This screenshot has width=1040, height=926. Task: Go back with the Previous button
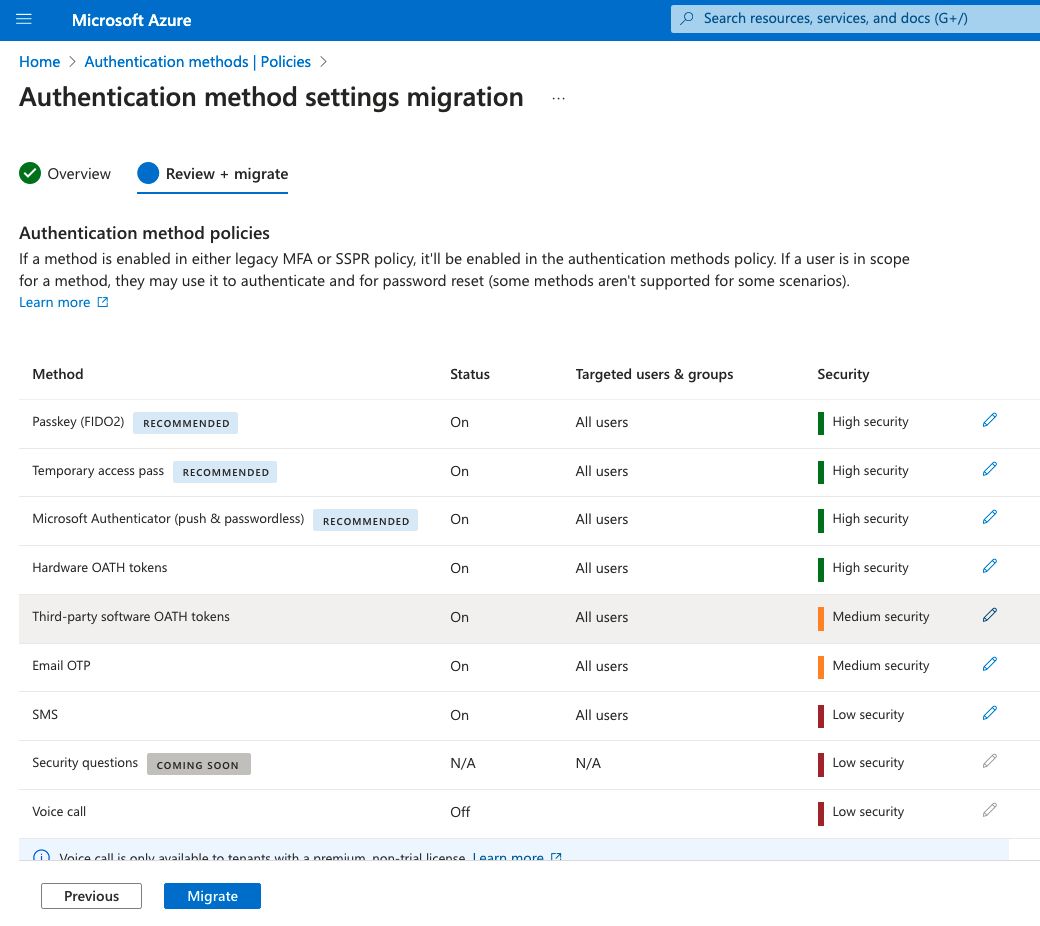pos(91,896)
